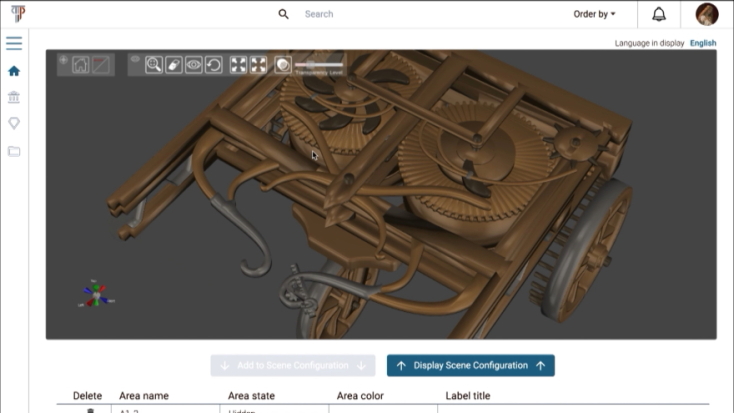Expand the hamburger menu in the sidebar
The image size is (734, 413).
click(x=14, y=43)
